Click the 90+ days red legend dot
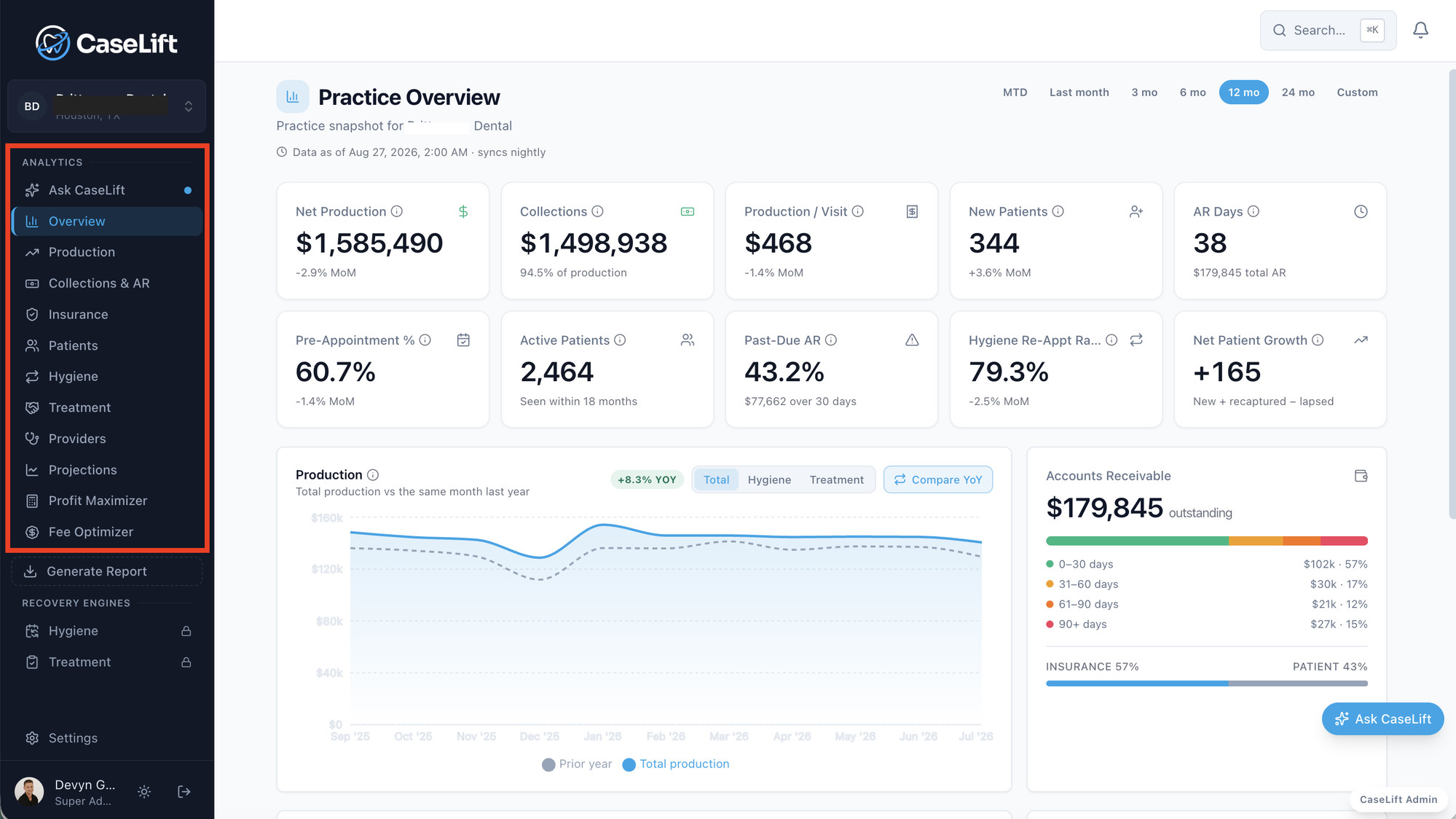The height and width of the screenshot is (819, 1456). coord(1050,624)
